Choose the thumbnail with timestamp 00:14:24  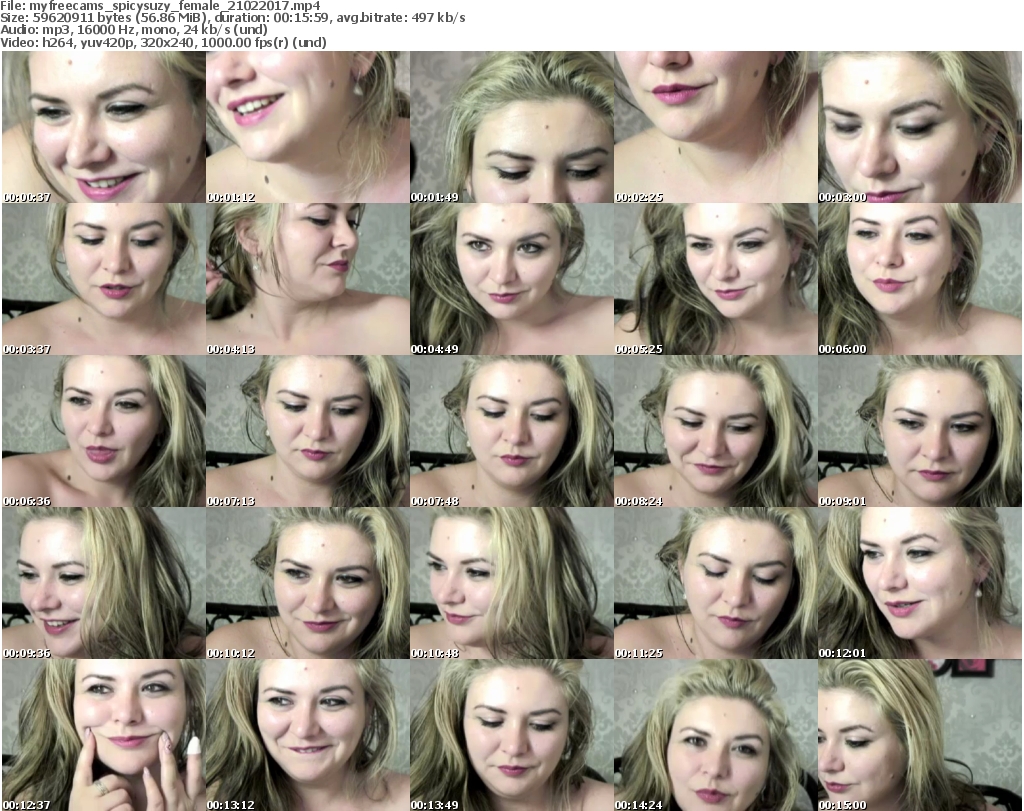(716, 735)
